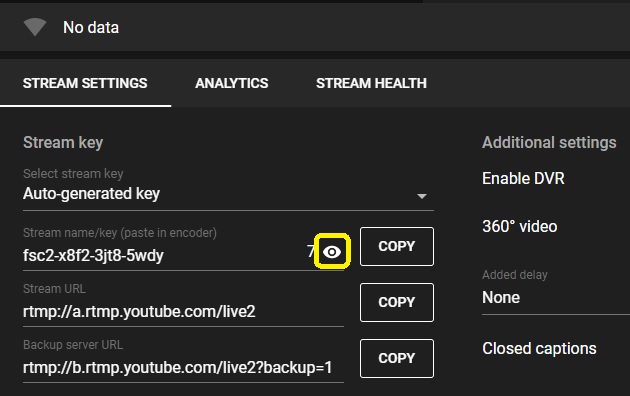Toggle stream key visibility eye icon

(332, 252)
